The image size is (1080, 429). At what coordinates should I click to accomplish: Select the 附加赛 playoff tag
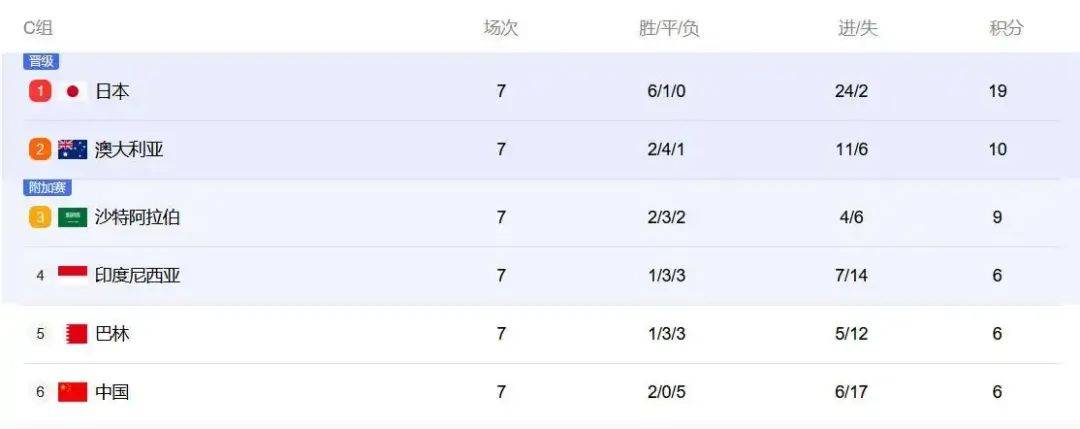[x=48, y=187]
